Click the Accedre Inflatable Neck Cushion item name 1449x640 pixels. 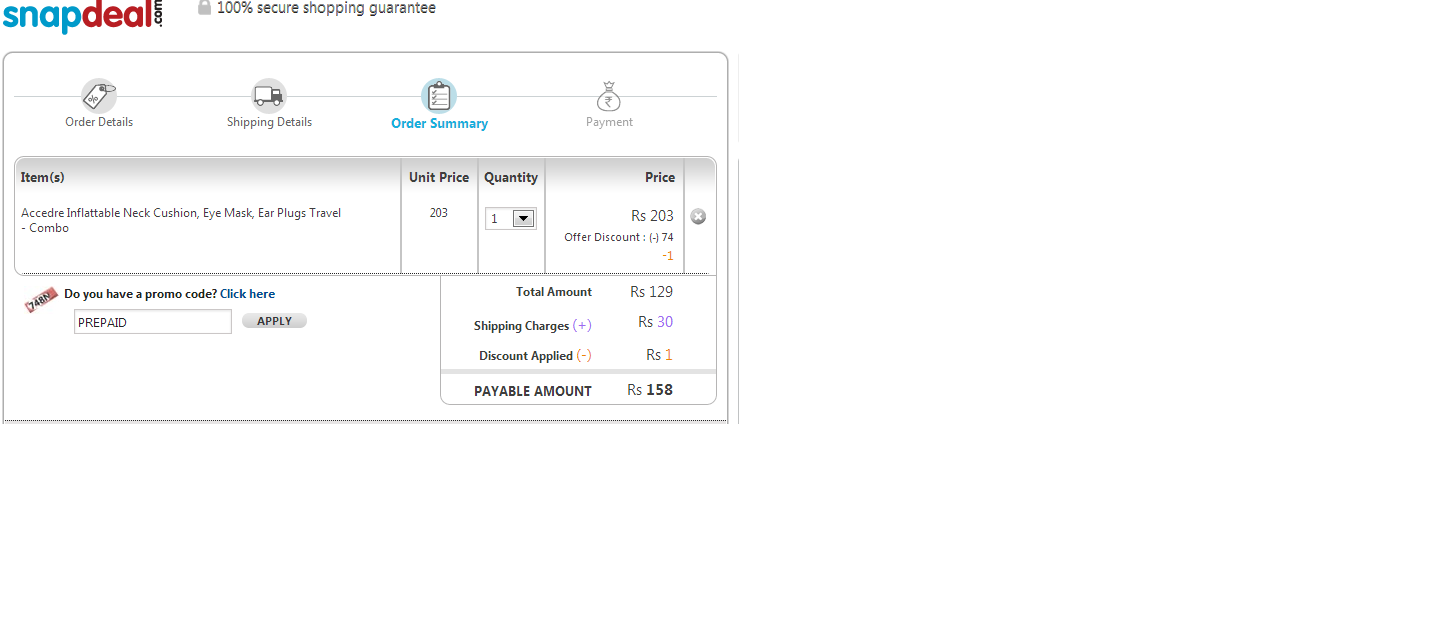pyautogui.click(x=181, y=220)
